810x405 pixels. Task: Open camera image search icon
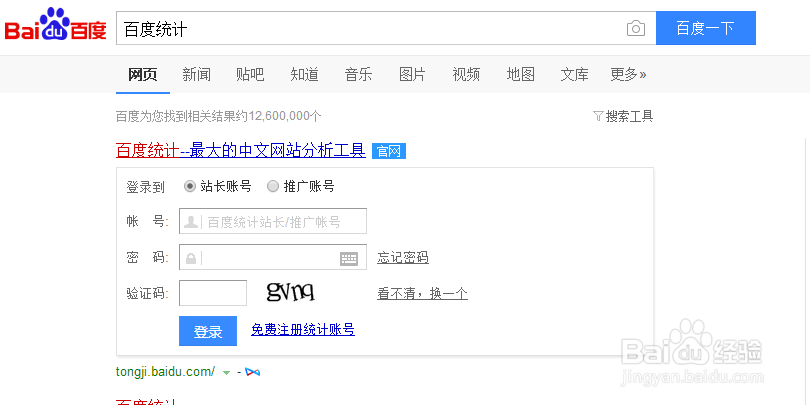[x=636, y=28]
